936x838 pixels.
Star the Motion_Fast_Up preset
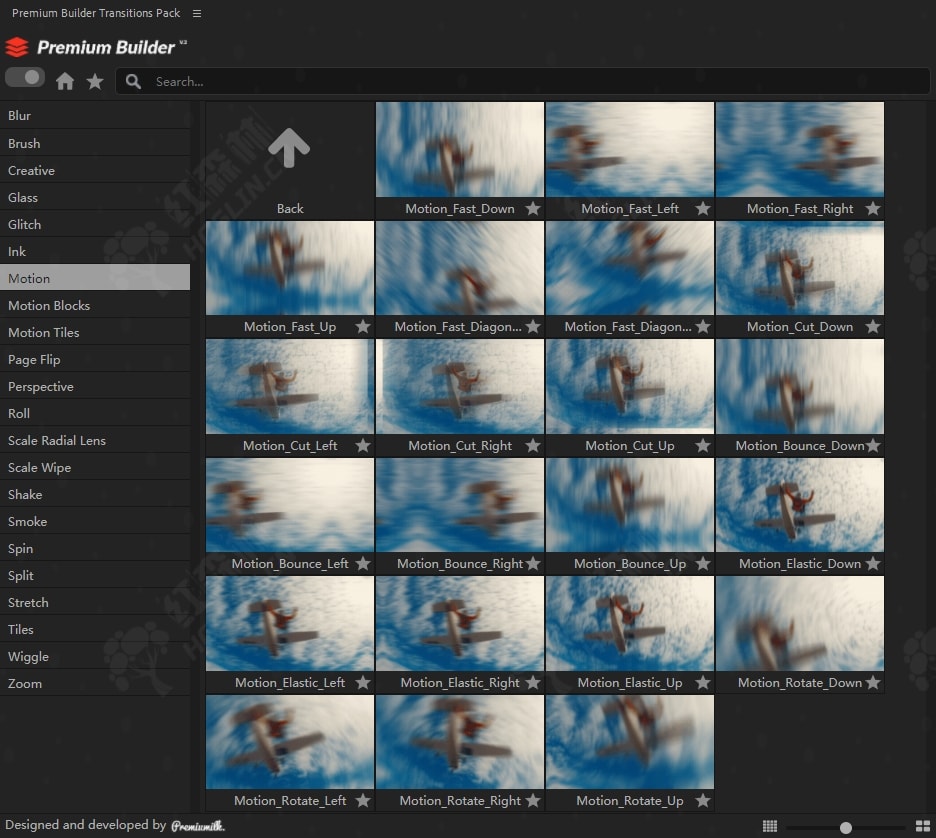(363, 326)
